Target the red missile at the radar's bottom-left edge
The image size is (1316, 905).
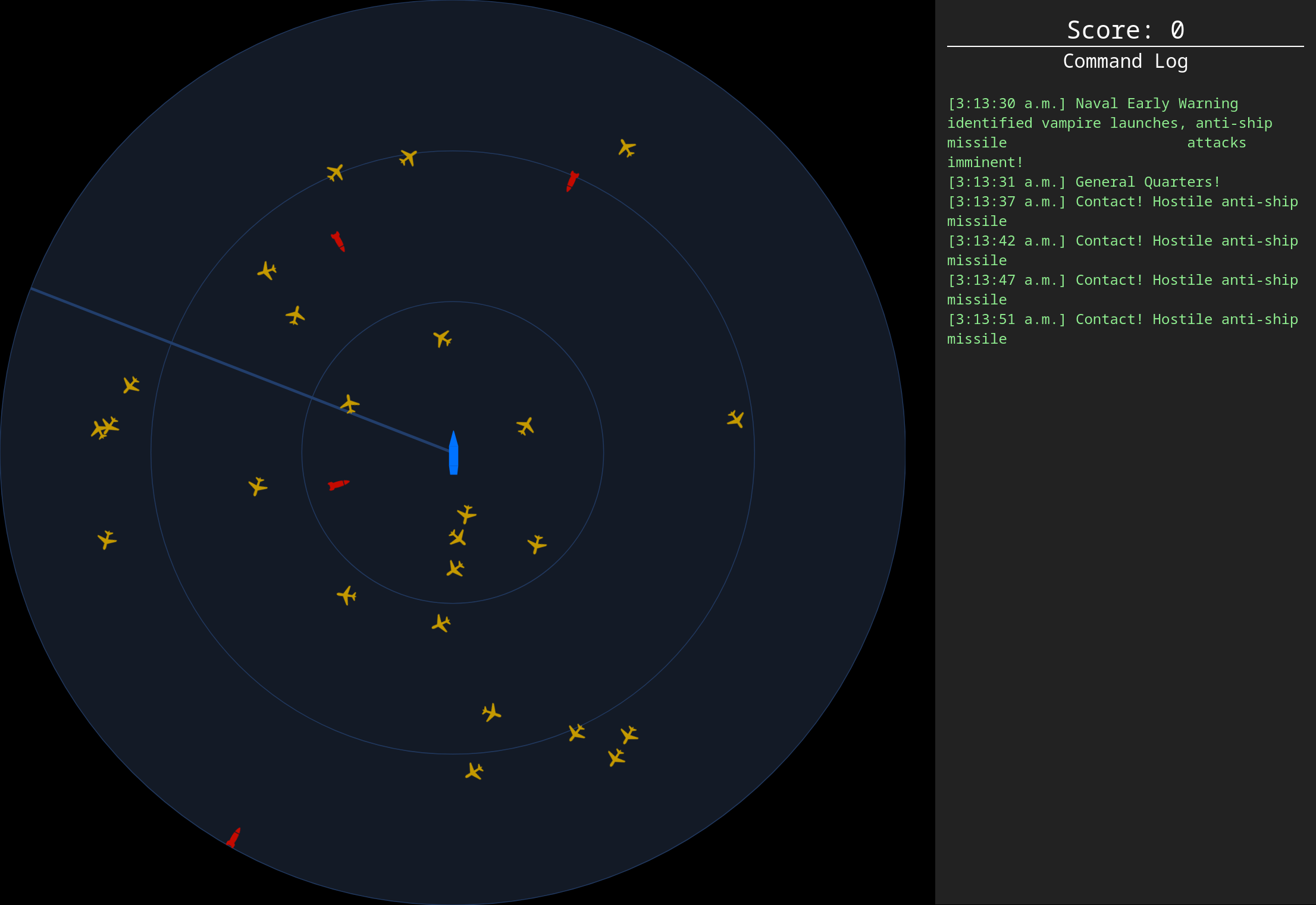[x=233, y=837]
